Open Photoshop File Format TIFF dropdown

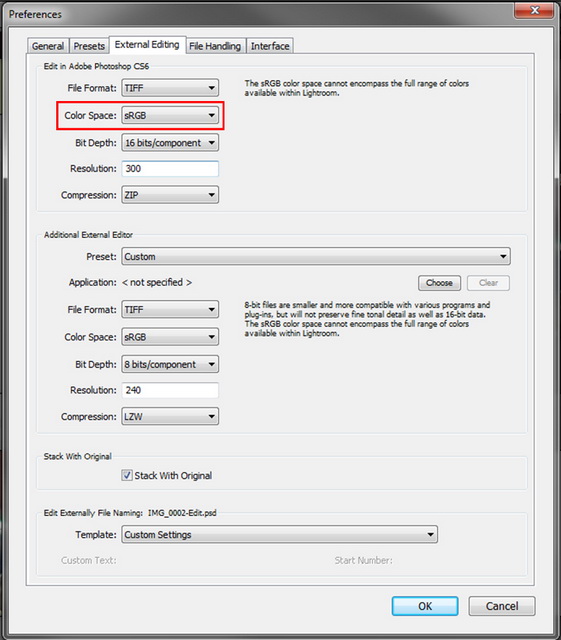click(x=170, y=88)
